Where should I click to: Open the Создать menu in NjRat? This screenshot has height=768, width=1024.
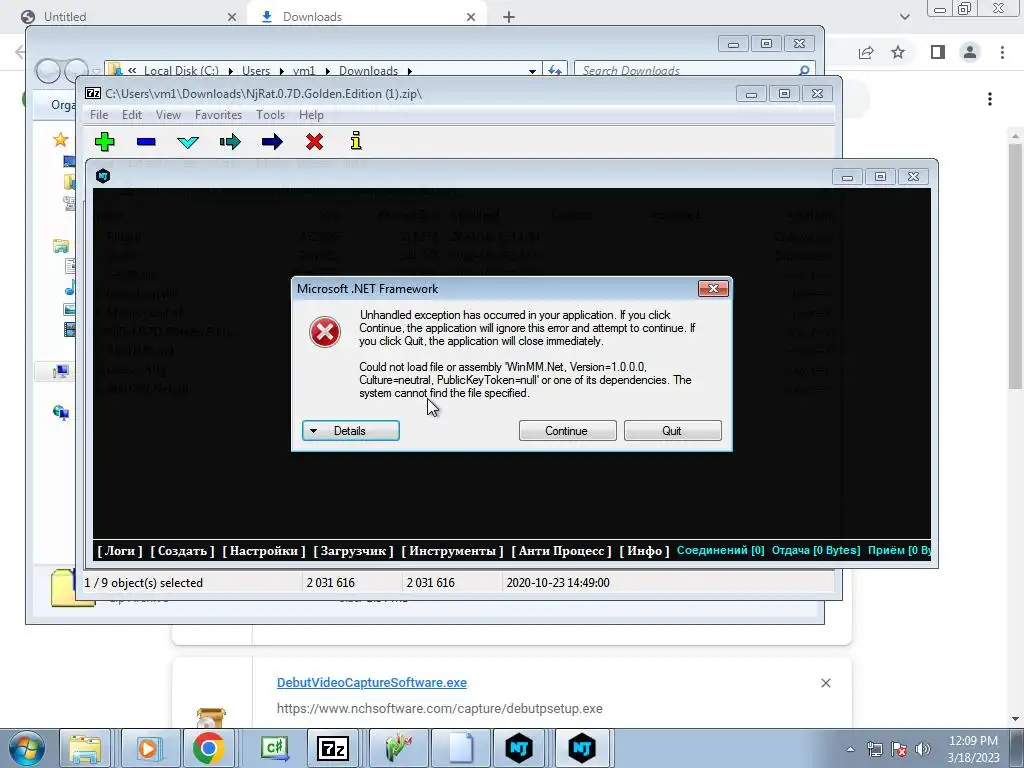182,551
